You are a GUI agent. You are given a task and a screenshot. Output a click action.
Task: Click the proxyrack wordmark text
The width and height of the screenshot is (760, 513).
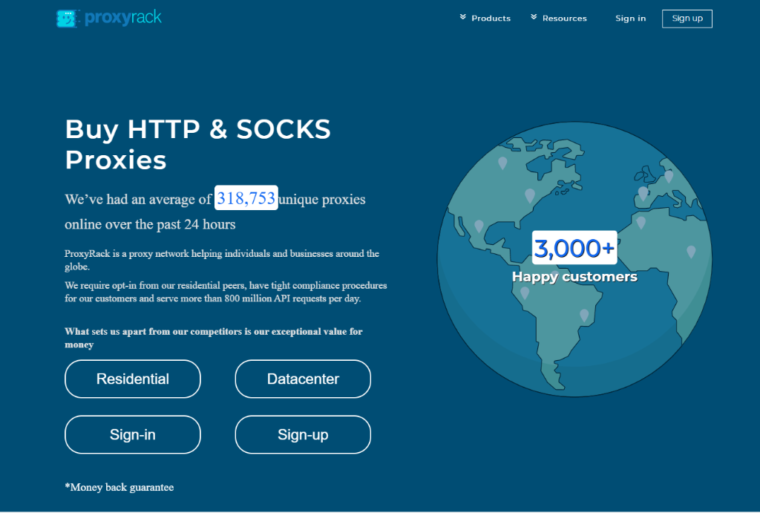pyautogui.click(x=123, y=18)
